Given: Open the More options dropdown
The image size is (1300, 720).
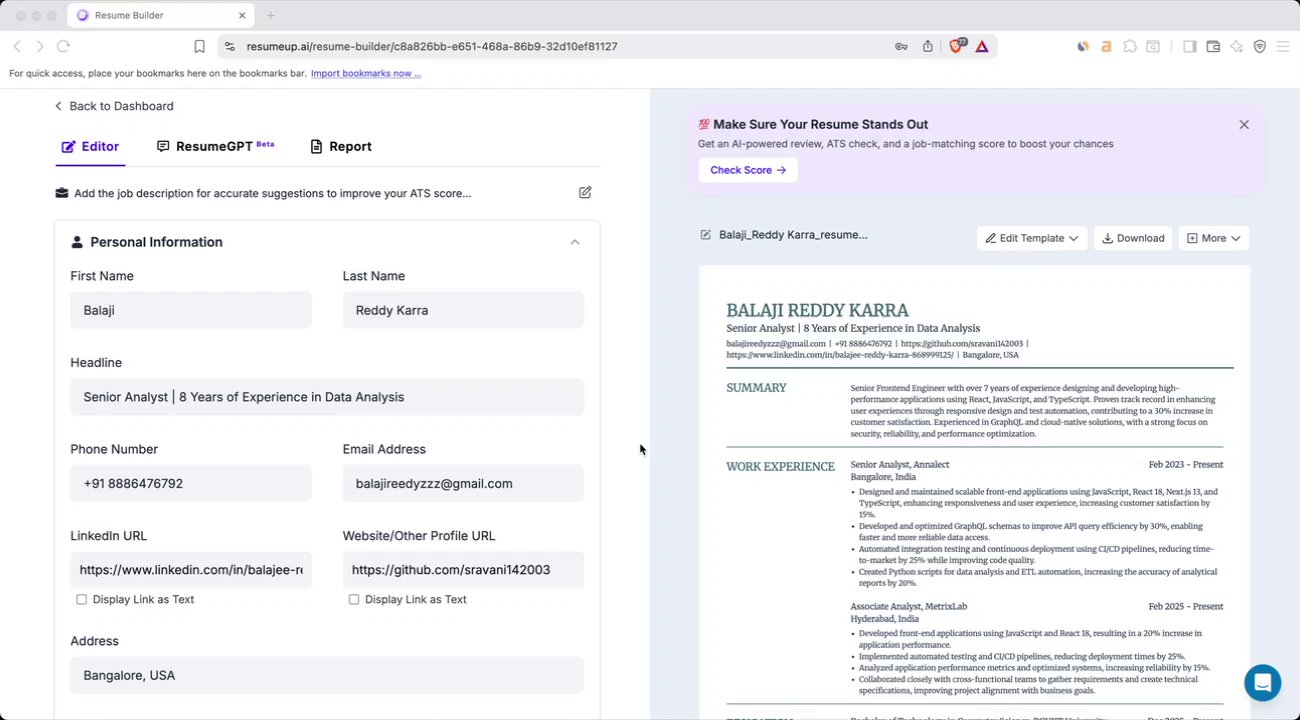Looking at the screenshot, I should (1213, 238).
